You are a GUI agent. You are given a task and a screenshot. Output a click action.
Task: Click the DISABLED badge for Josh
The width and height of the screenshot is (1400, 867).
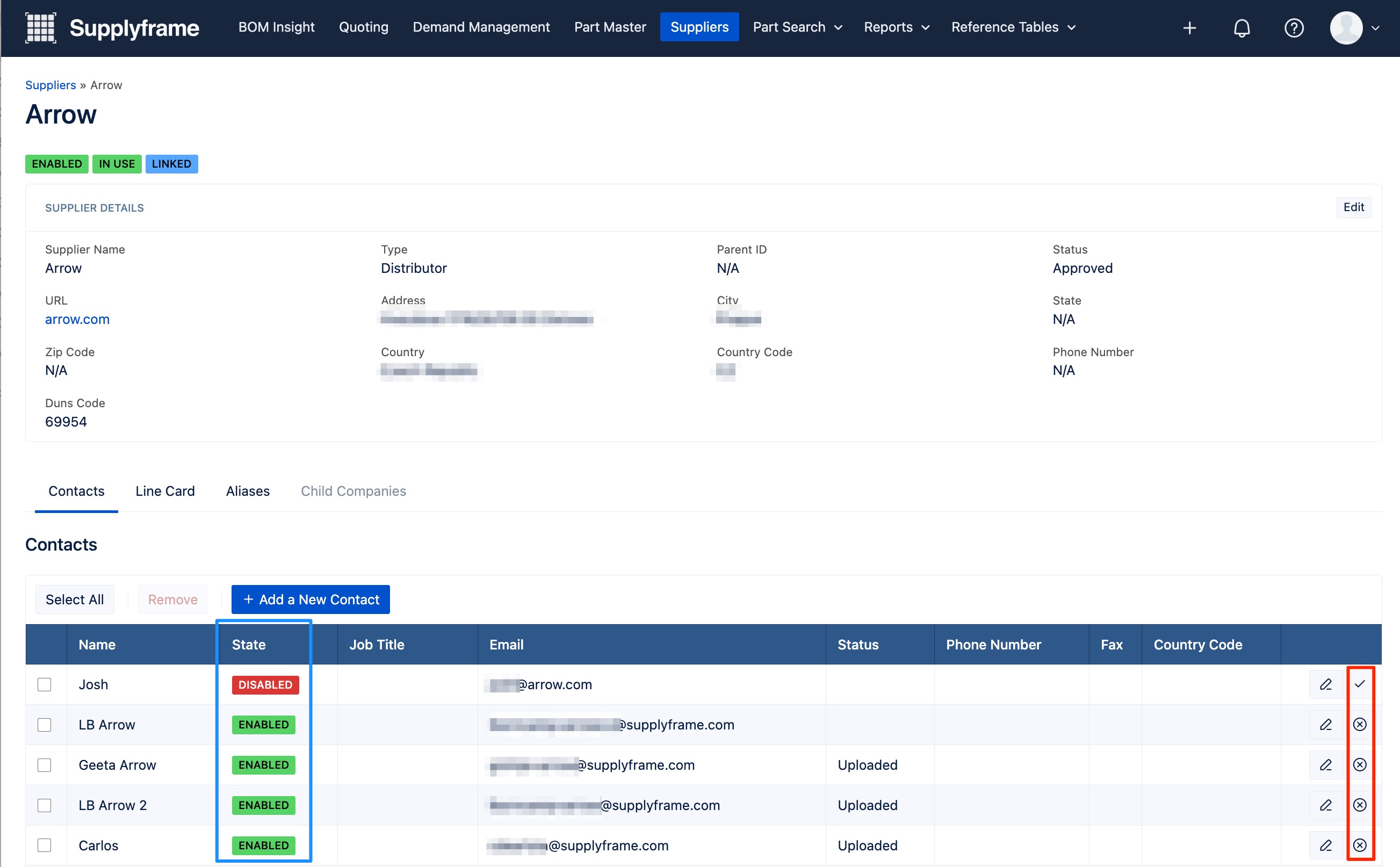pos(265,685)
